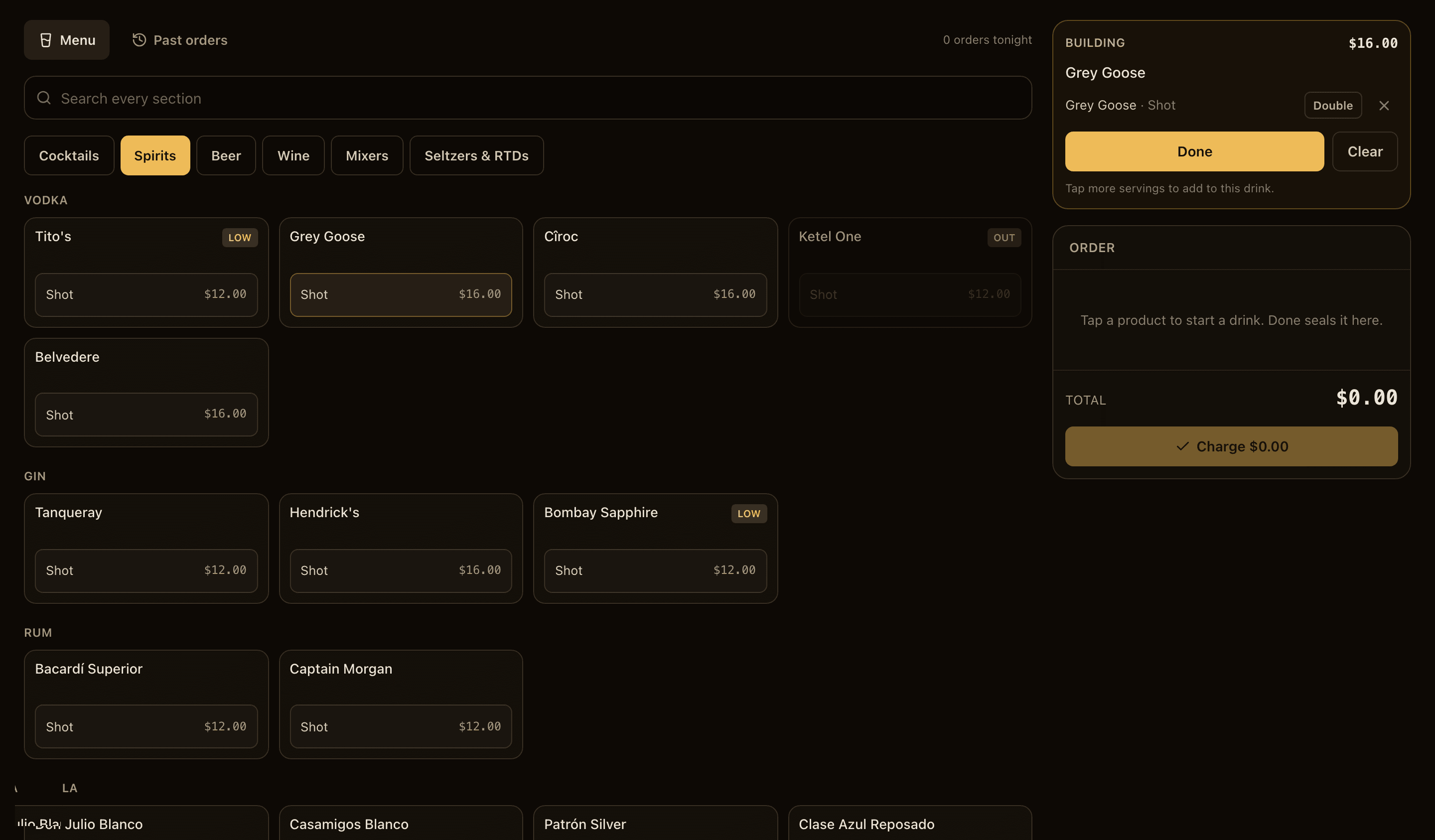The width and height of the screenshot is (1435, 840).
Task: Click the Casamigos Blanco card title
Action: (349, 824)
